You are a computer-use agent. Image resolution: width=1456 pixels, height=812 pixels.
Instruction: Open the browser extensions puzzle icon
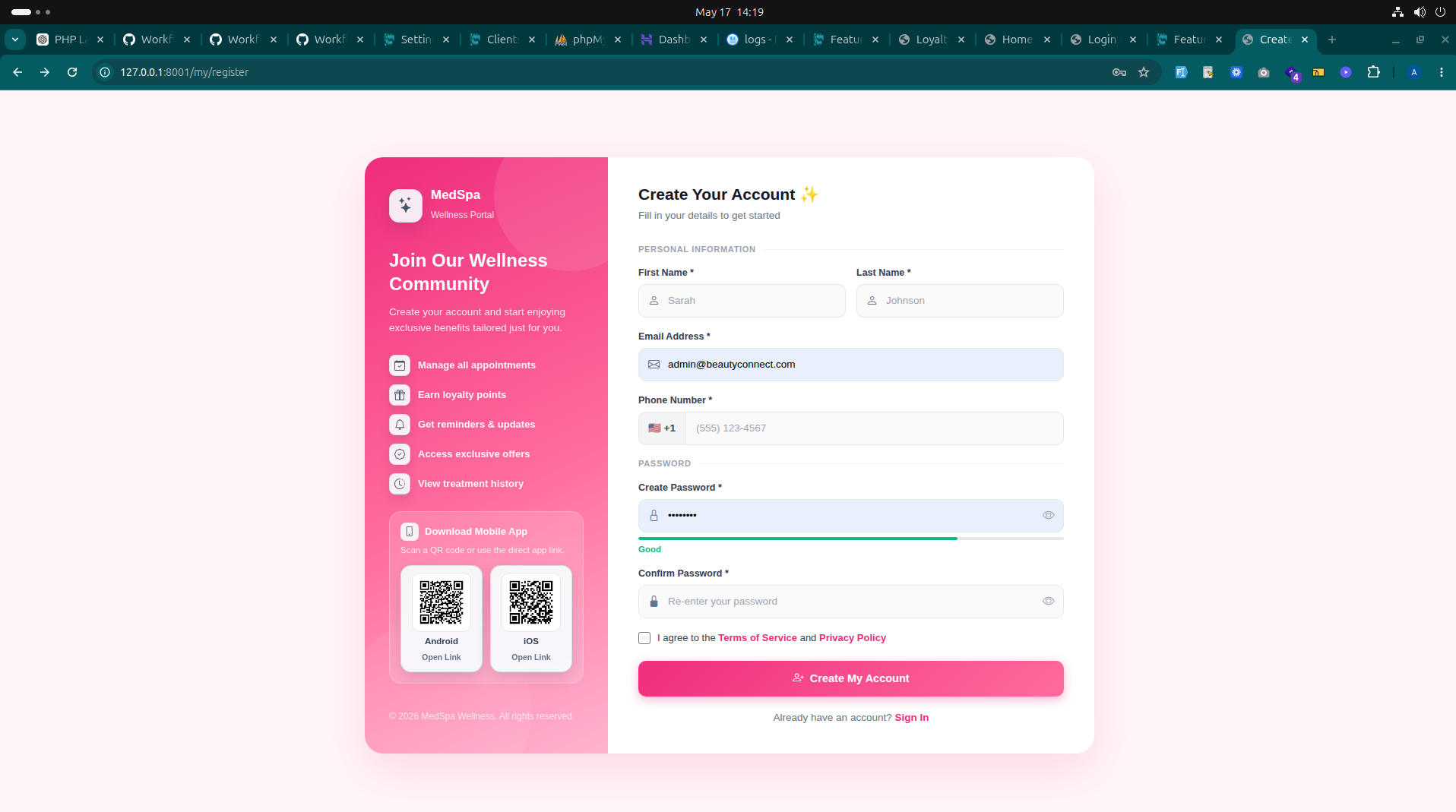pos(1373,72)
